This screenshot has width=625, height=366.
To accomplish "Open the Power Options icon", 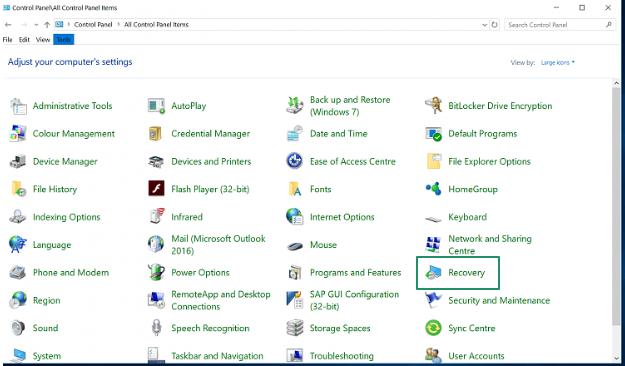I will point(156,272).
